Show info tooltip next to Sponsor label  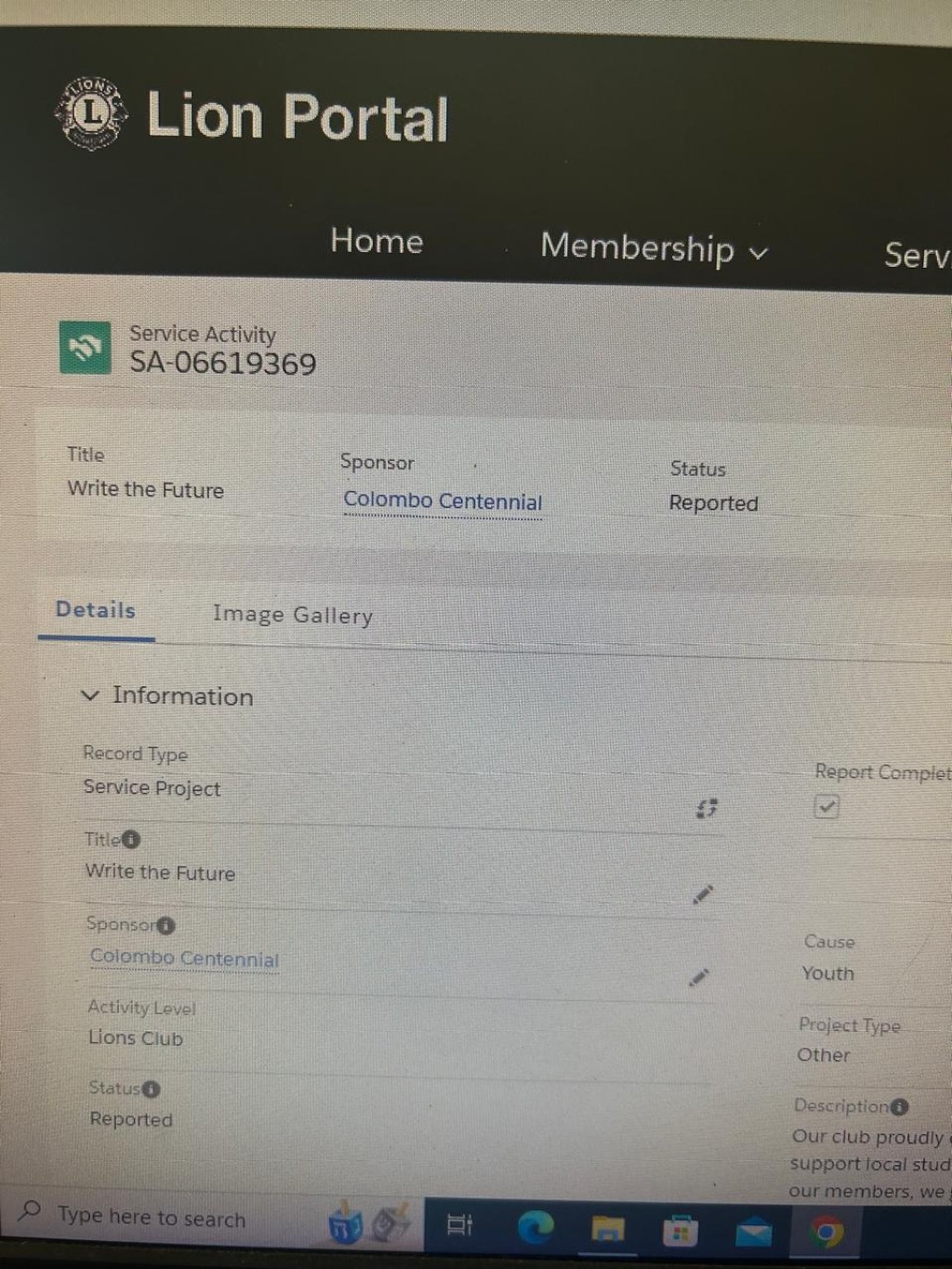pyautogui.click(x=165, y=925)
